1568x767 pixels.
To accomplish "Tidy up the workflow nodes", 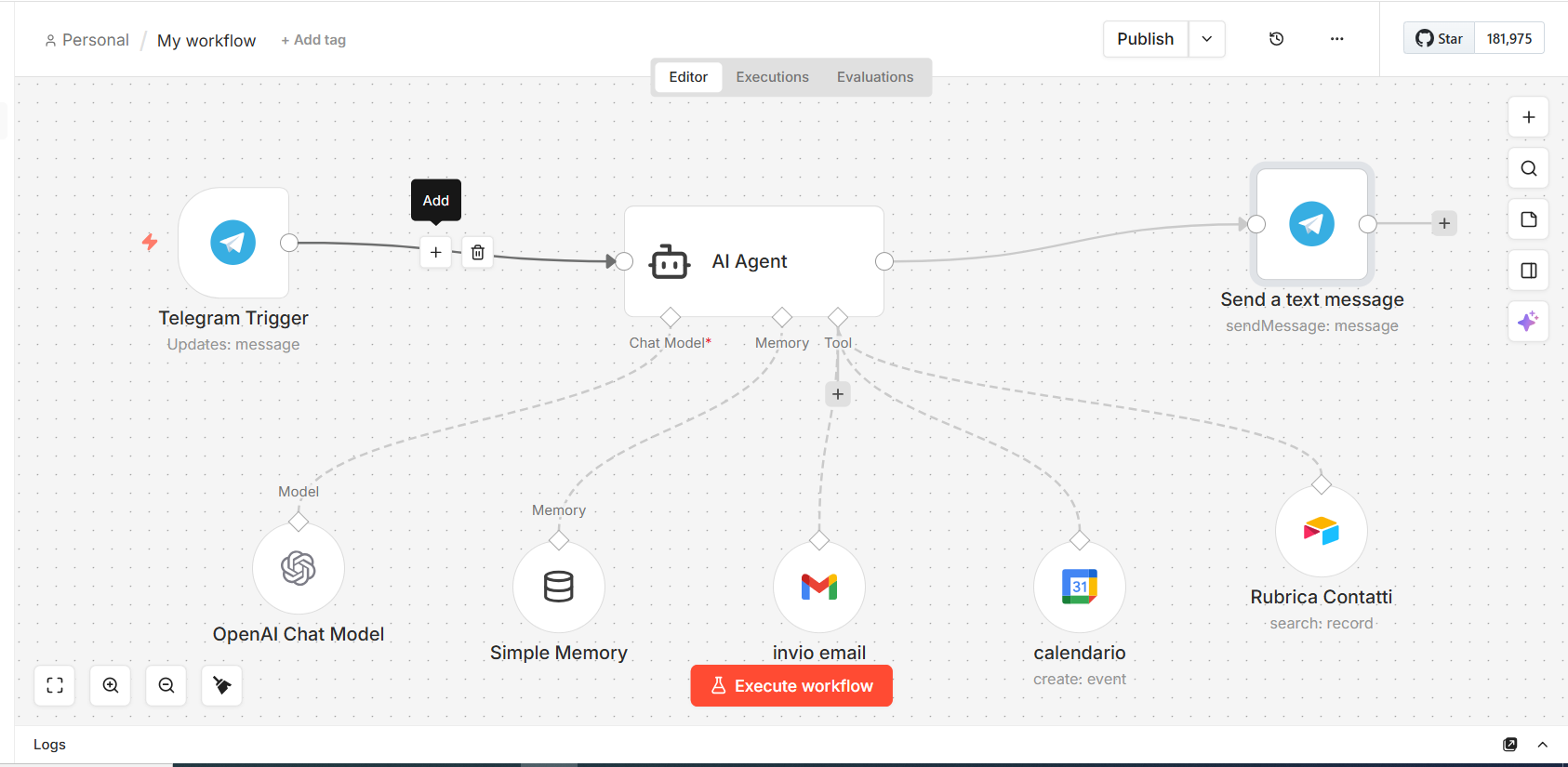I will pos(222,685).
